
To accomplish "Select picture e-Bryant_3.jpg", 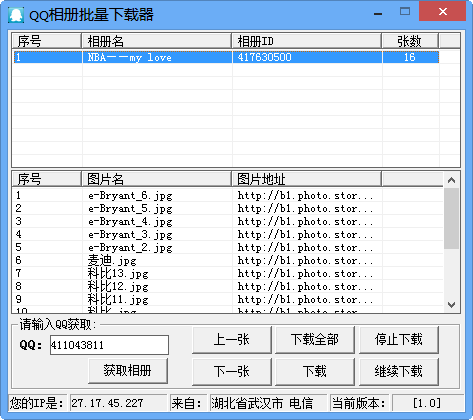I will click(x=130, y=234).
